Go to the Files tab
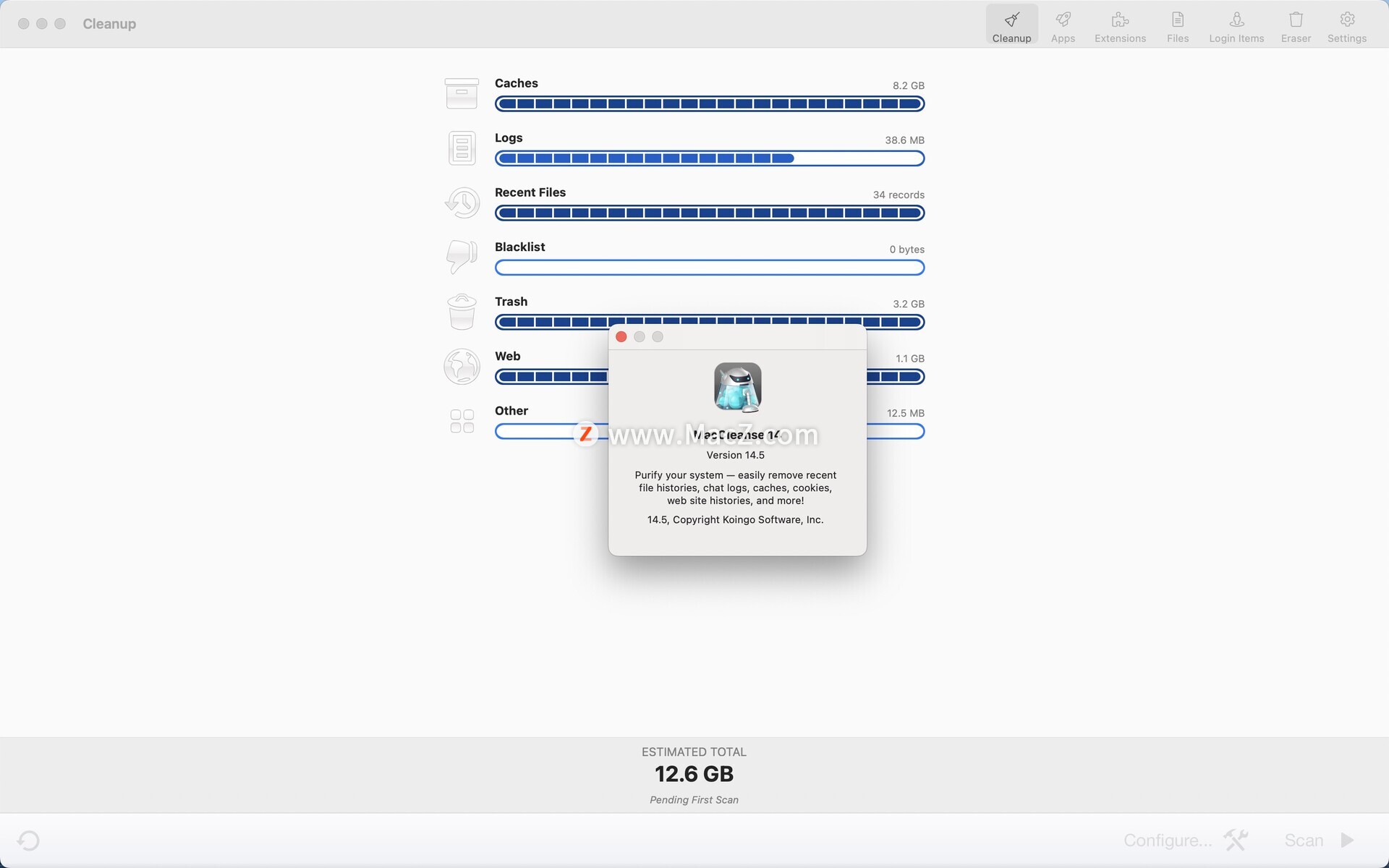The height and width of the screenshot is (868, 1389). point(1177,26)
